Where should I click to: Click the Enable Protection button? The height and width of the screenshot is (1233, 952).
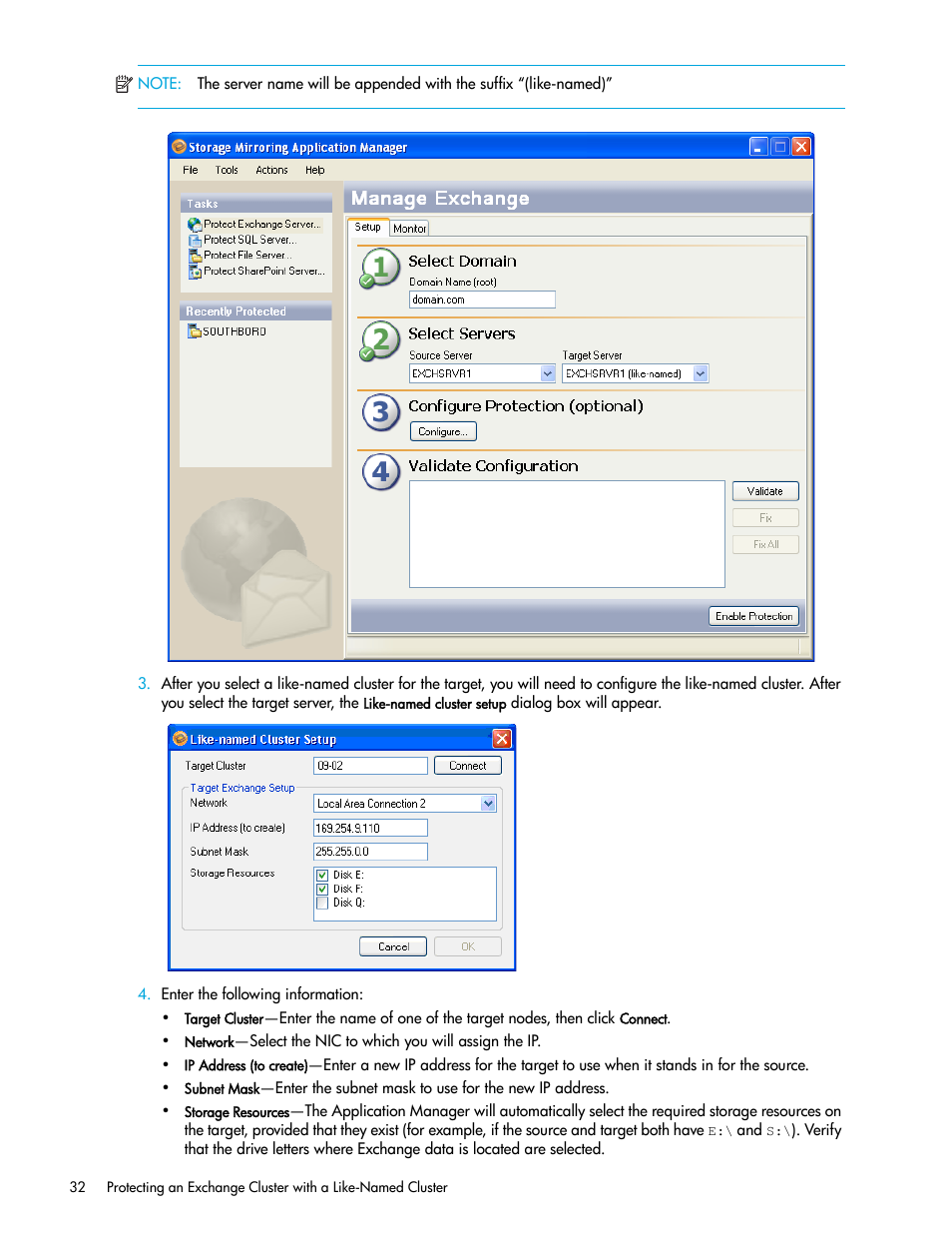754,616
